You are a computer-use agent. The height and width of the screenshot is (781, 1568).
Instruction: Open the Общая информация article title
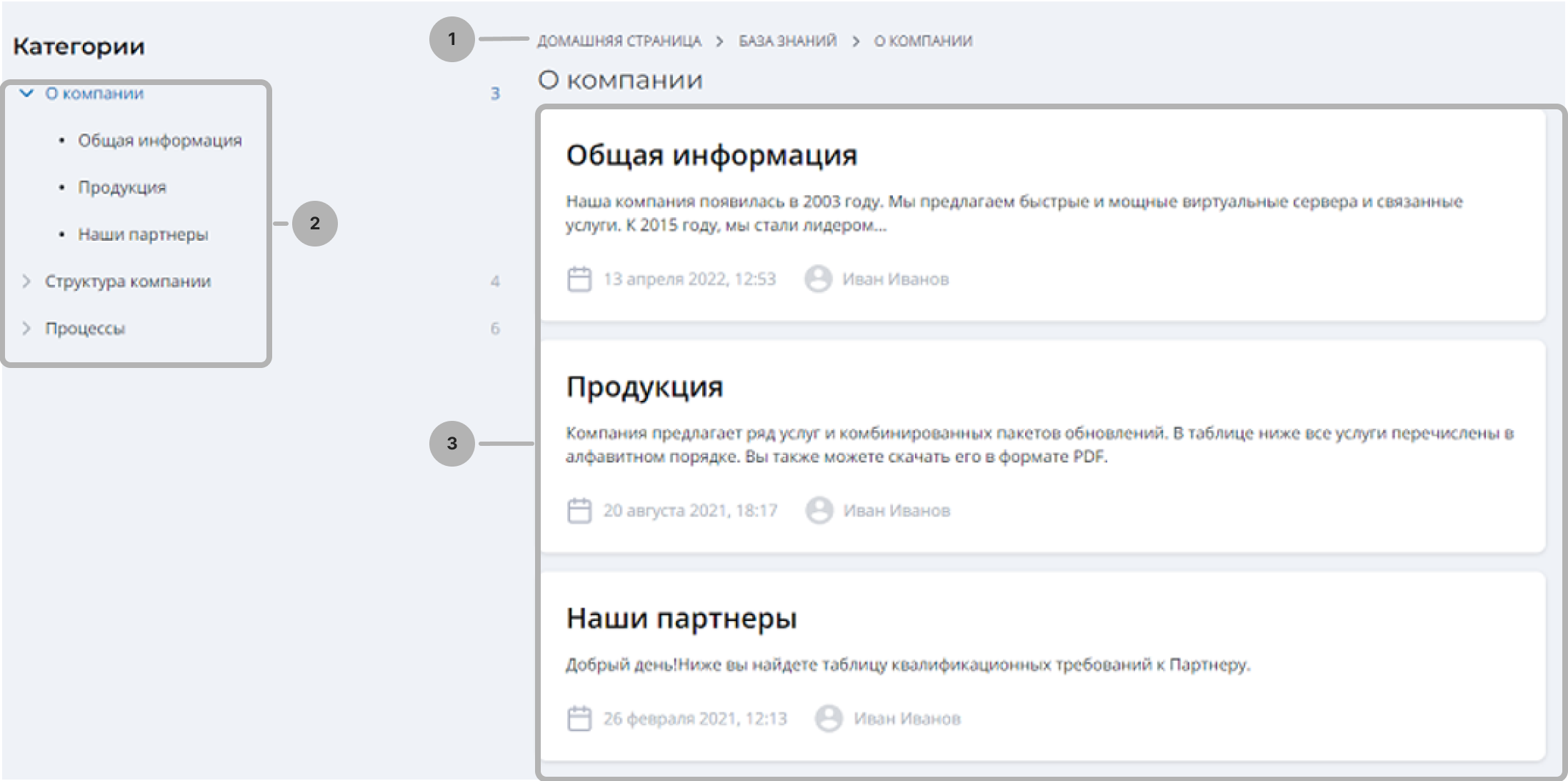point(711,155)
